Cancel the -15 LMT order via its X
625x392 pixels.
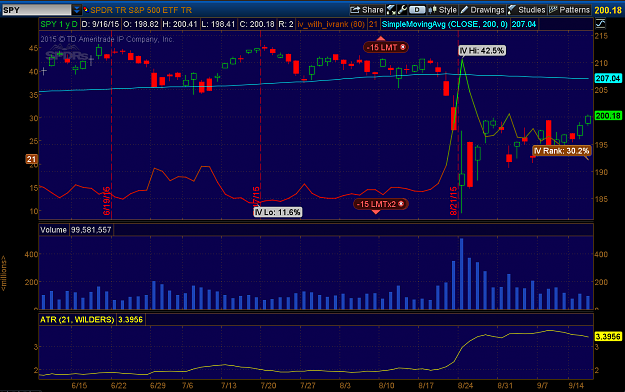(403, 47)
